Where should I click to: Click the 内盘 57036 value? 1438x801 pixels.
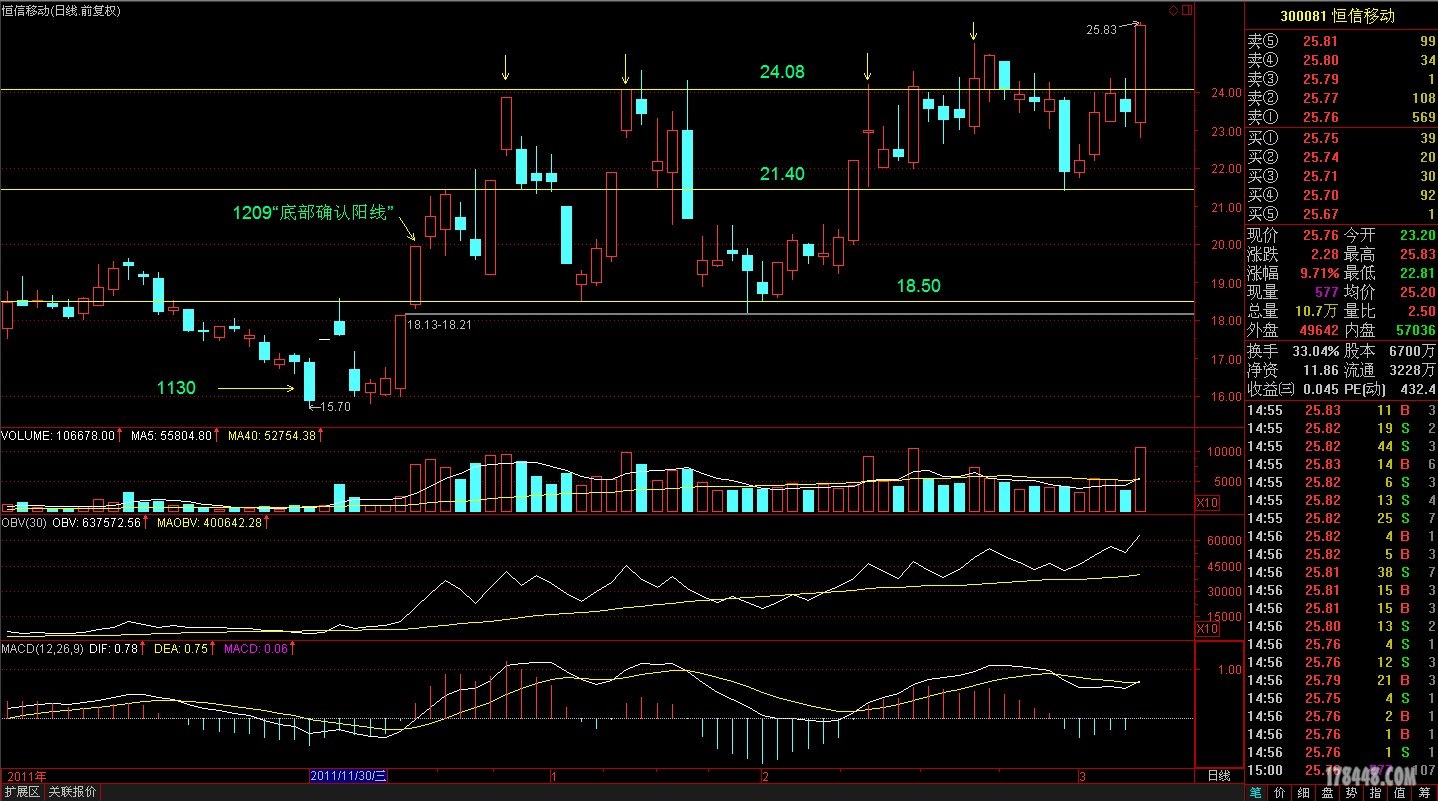[1415, 330]
